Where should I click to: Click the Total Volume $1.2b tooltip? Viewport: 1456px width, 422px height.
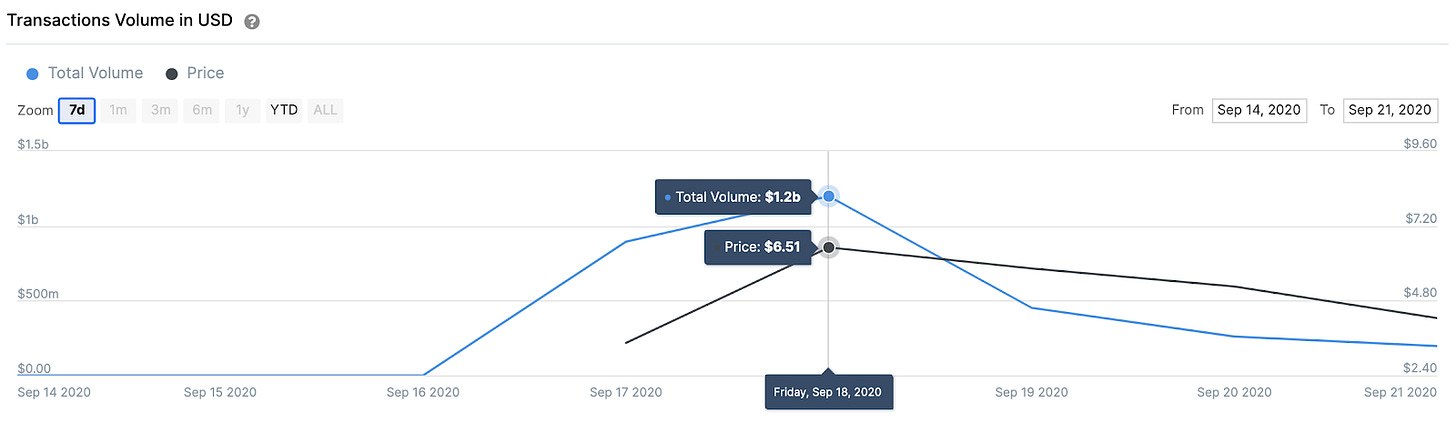pos(733,197)
